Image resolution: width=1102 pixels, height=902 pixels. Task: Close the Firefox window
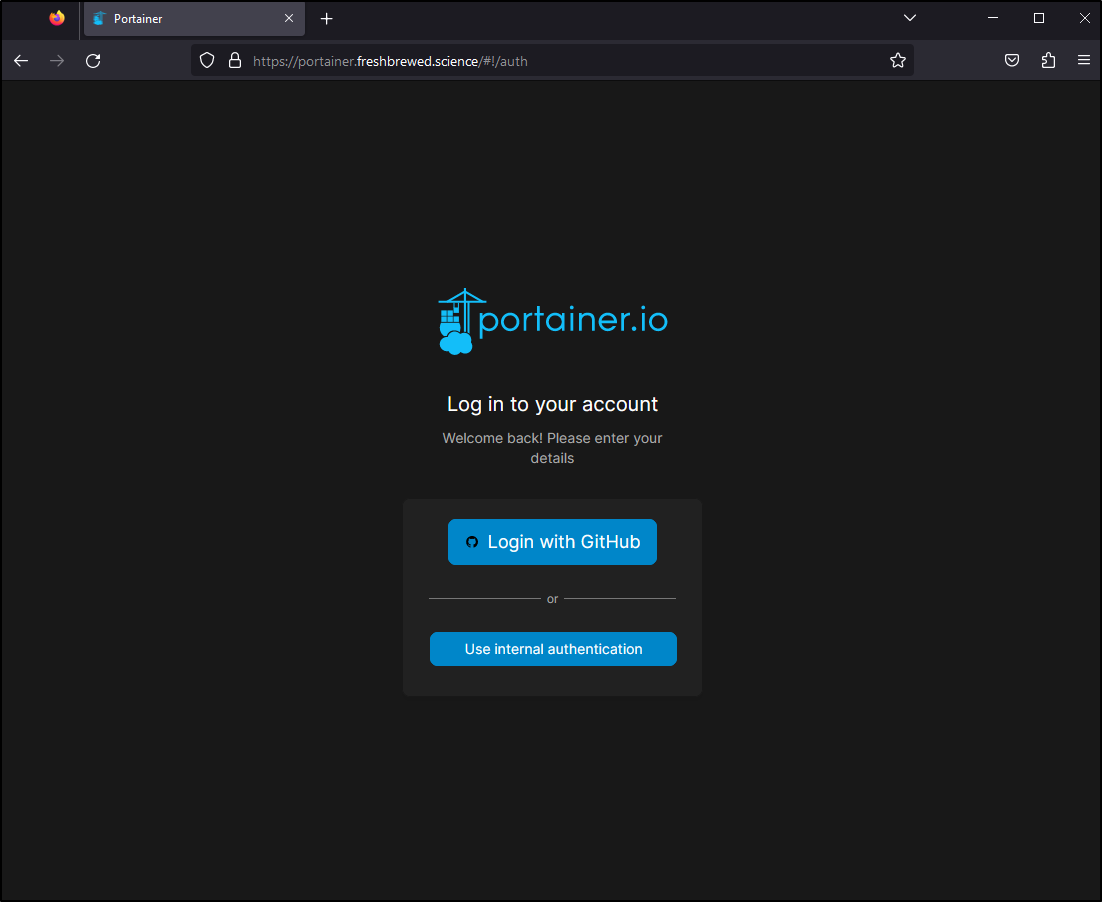[1084, 18]
